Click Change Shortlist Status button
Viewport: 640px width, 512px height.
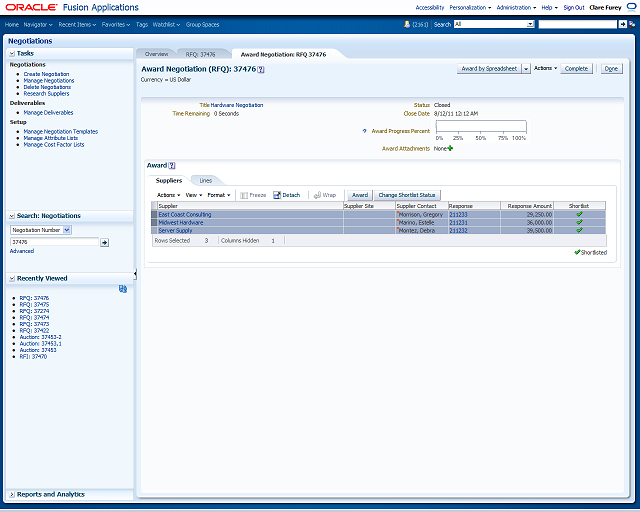(x=407, y=195)
